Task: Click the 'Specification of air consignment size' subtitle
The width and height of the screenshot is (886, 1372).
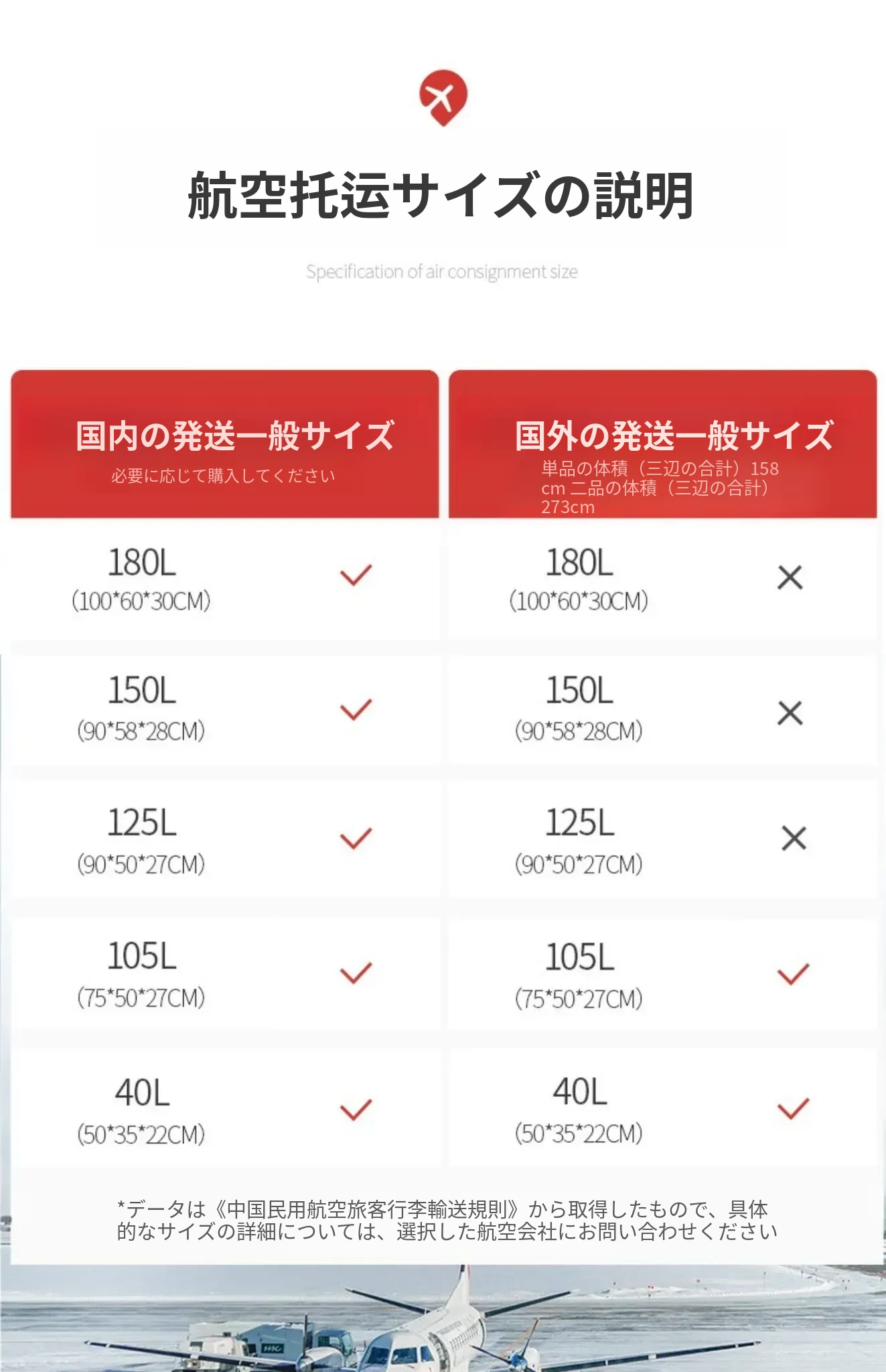Action: click(x=442, y=272)
